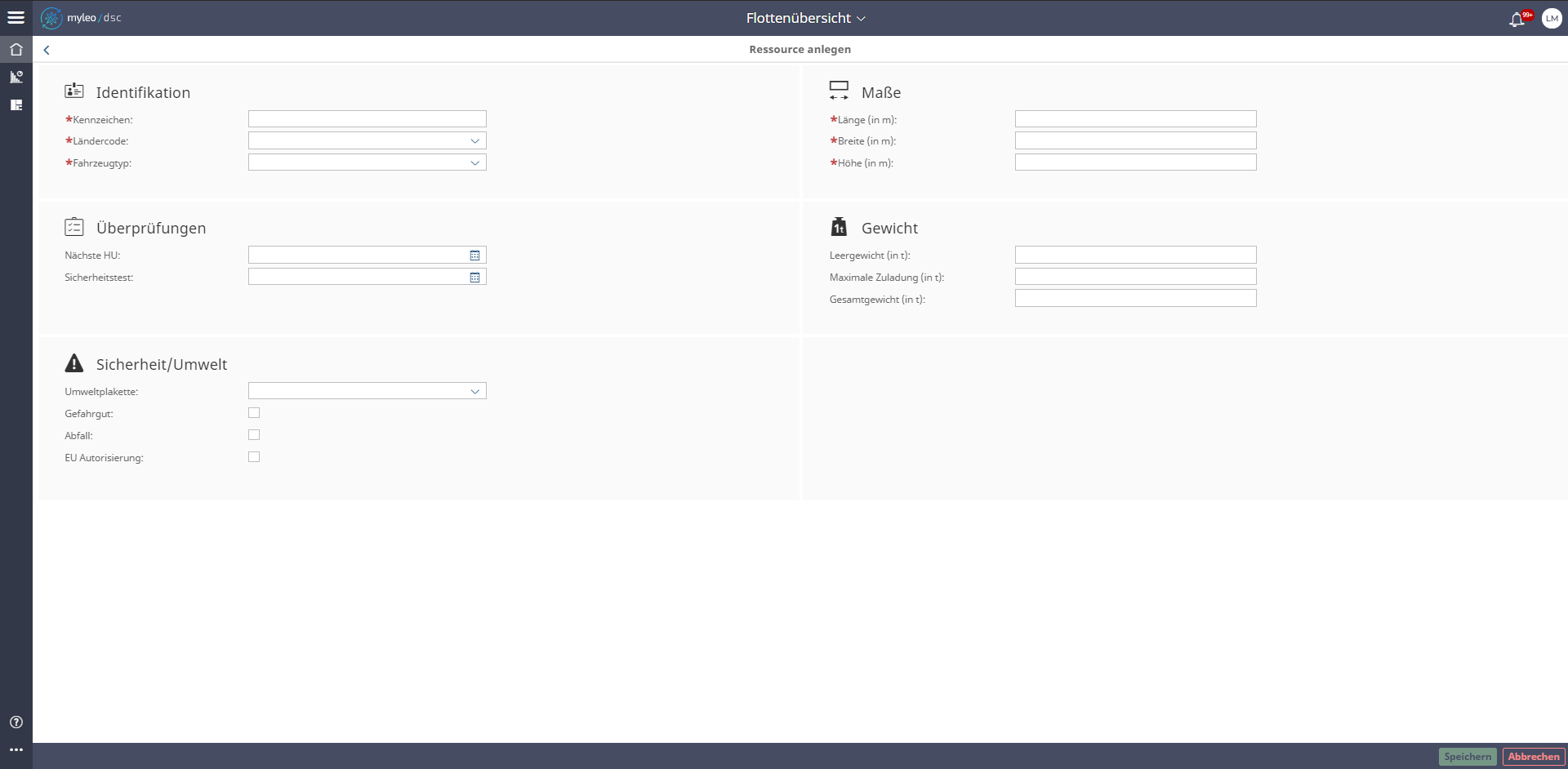Click the myleo dsc logo
This screenshot has height=769, width=1568.
click(81, 17)
